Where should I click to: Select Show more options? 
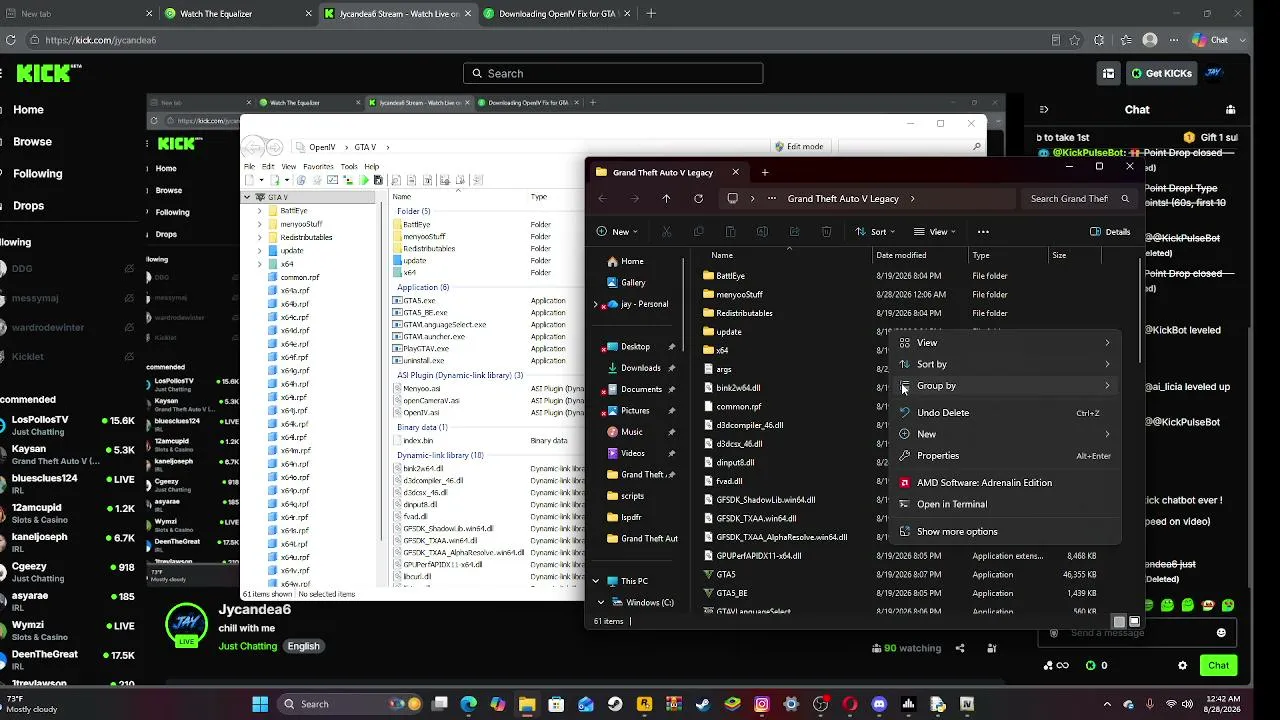[1005, 532]
